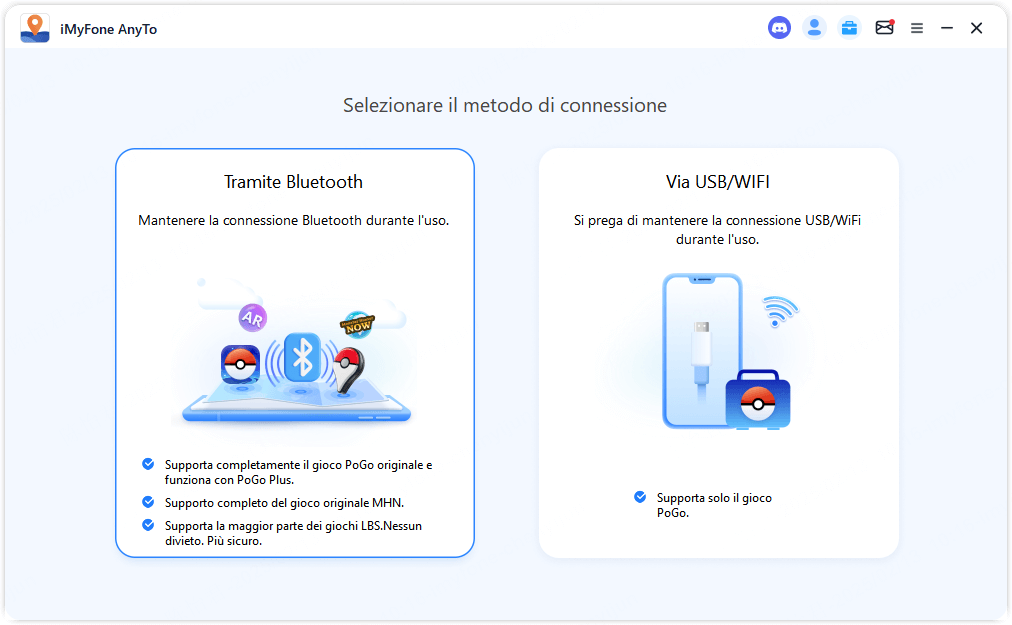
Task: Select the Tramite Bluetooth connection card
Action: (295, 353)
